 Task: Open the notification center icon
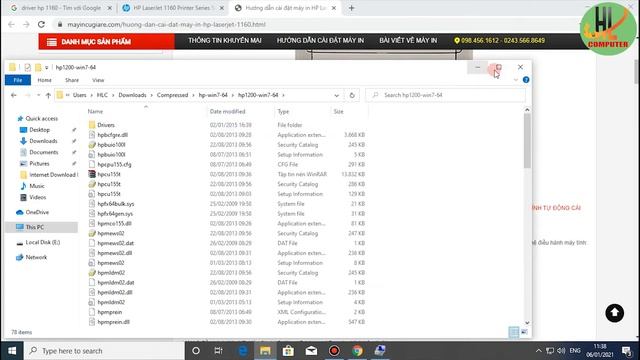[627, 351]
